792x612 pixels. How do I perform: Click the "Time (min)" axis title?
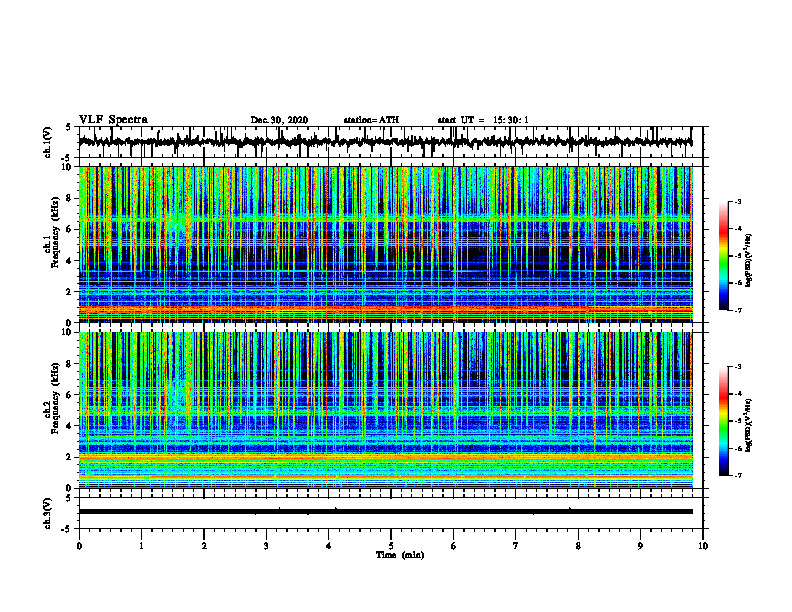click(400, 555)
